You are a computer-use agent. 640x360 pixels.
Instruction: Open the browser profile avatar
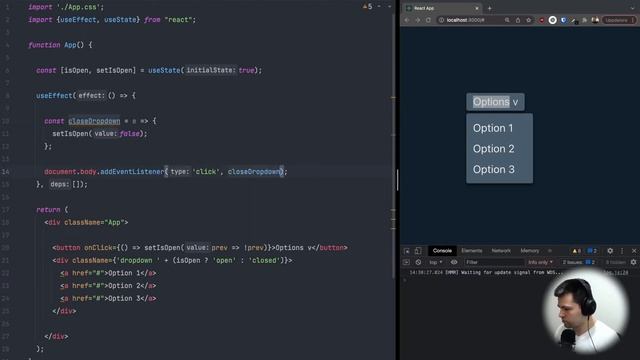click(x=595, y=20)
